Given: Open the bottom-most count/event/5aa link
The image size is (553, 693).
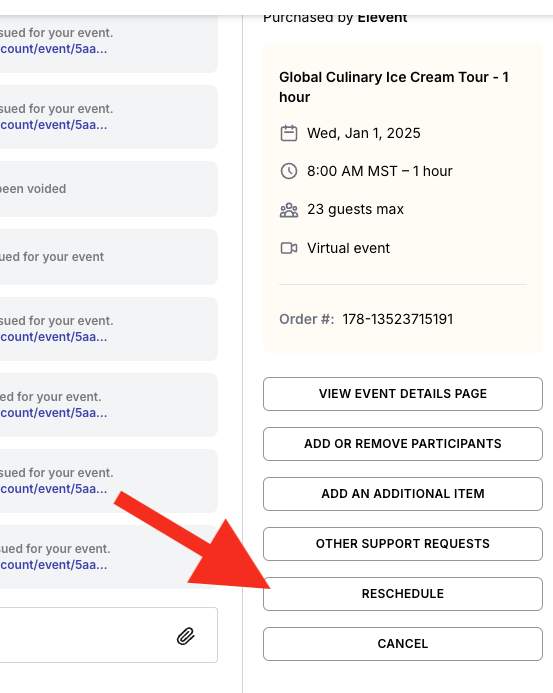Looking at the screenshot, I should tap(53, 565).
